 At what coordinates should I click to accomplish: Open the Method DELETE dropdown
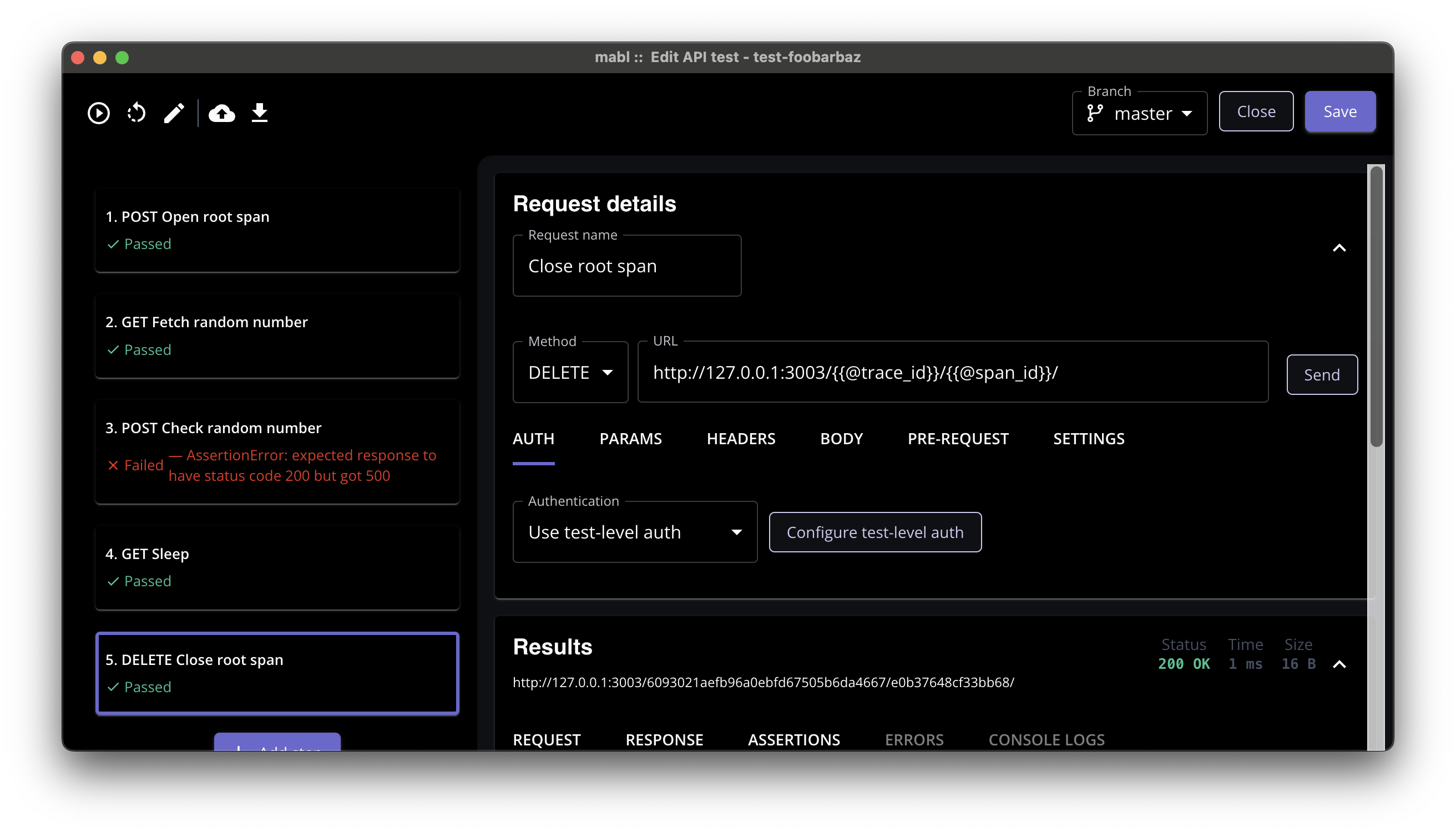point(570,373)
